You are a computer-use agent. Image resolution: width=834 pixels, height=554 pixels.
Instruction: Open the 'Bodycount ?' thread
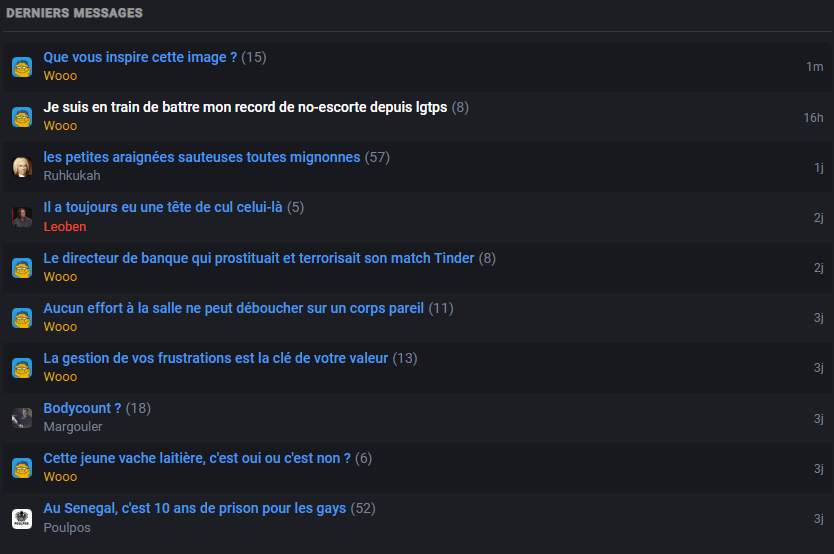click(x=82, y=408)
